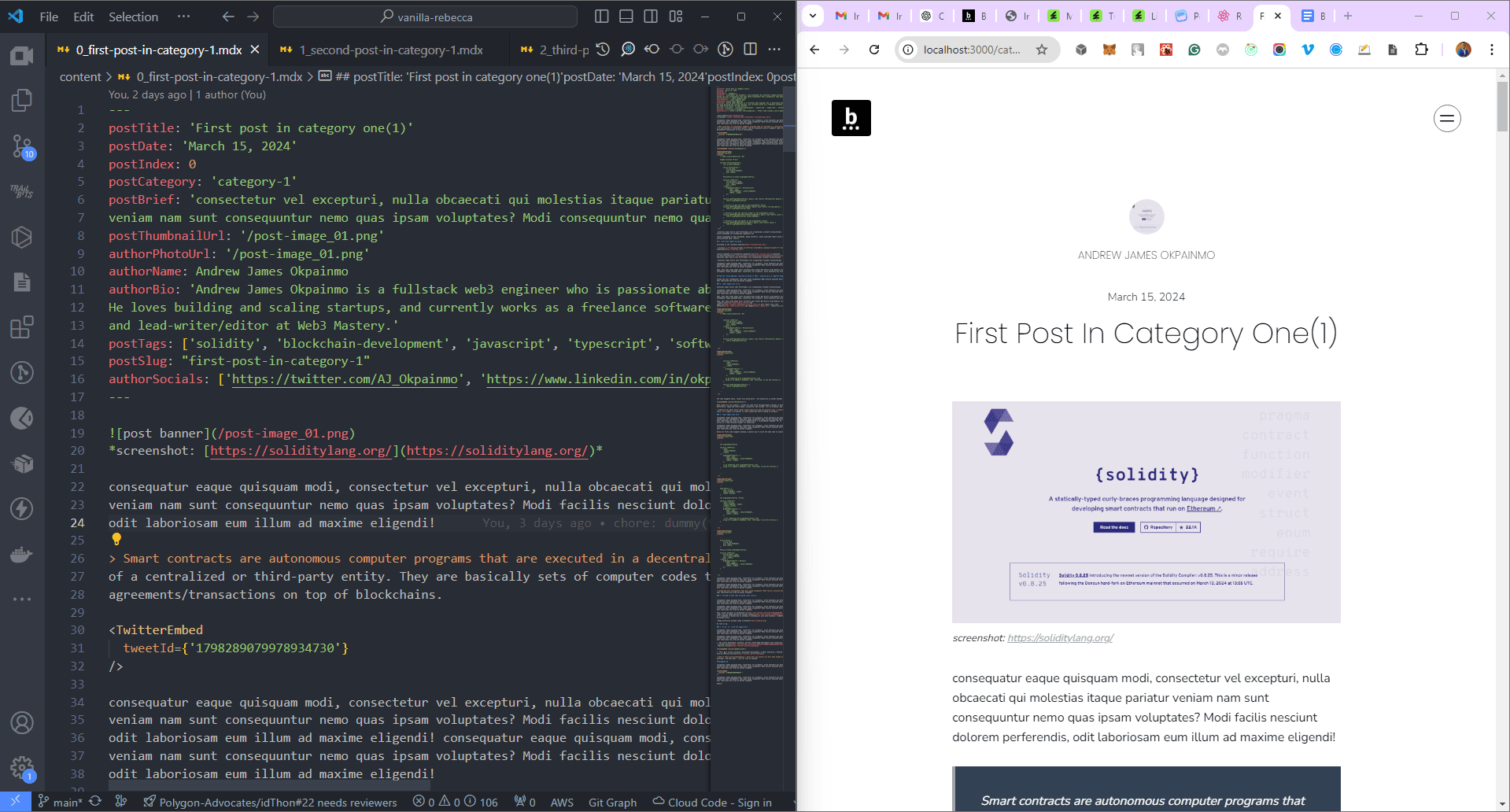Click Cloud Code - Sign in

tap(712, 802)
